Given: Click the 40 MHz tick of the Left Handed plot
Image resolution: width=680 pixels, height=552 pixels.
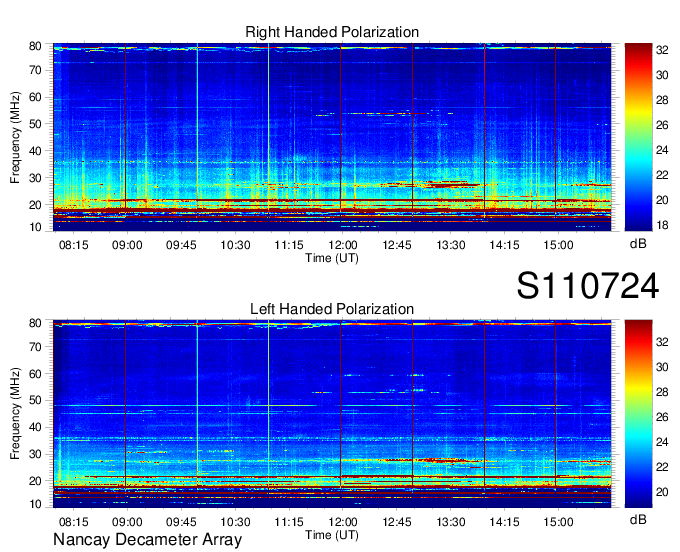Looking at the screenshot, I should coord(35,427).
